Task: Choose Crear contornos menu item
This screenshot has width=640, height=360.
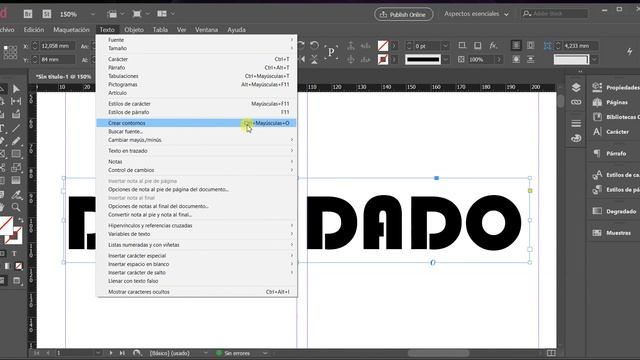Action: tap(196, 123)
